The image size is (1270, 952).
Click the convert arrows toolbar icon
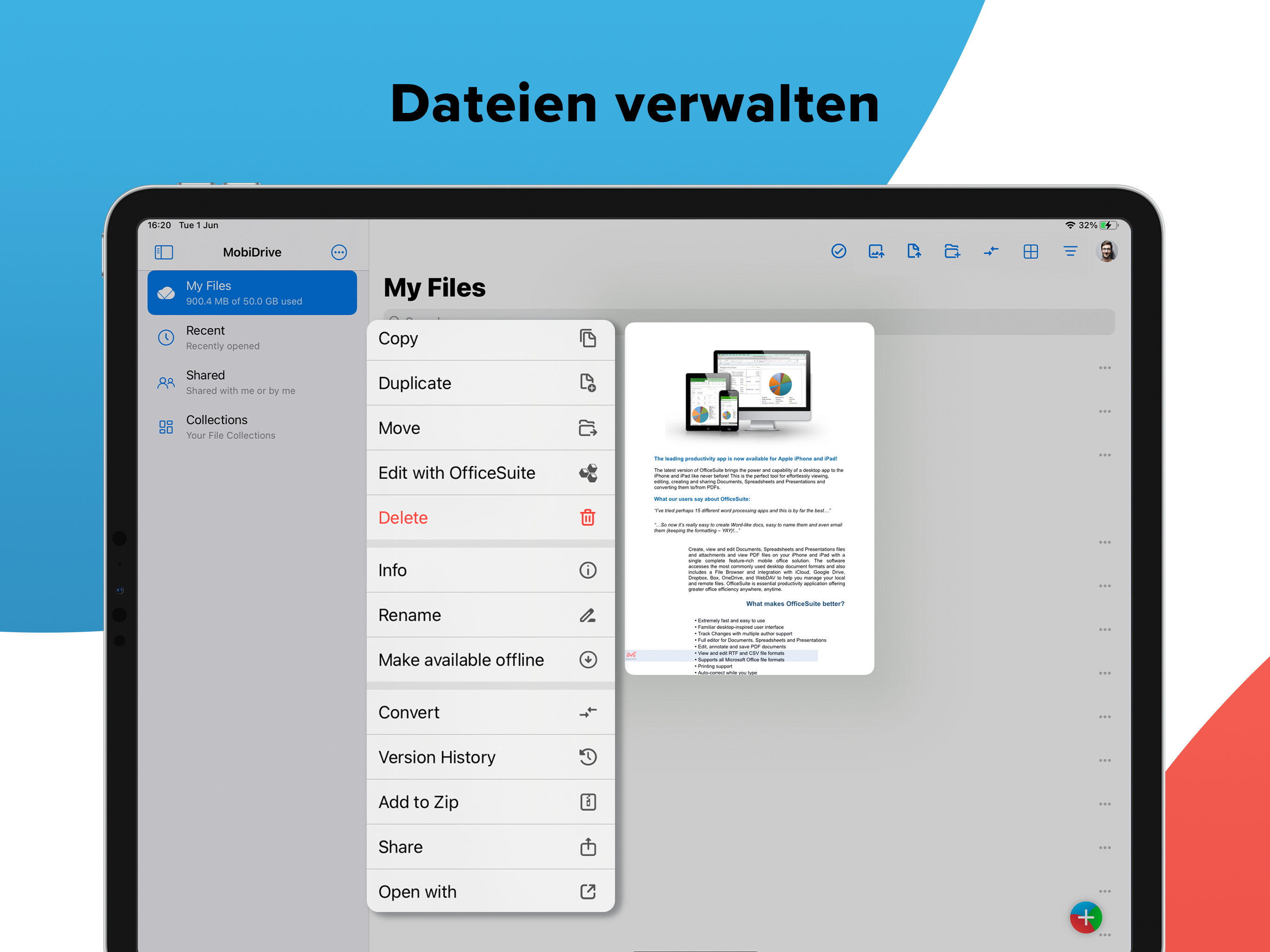click(991, 251)
